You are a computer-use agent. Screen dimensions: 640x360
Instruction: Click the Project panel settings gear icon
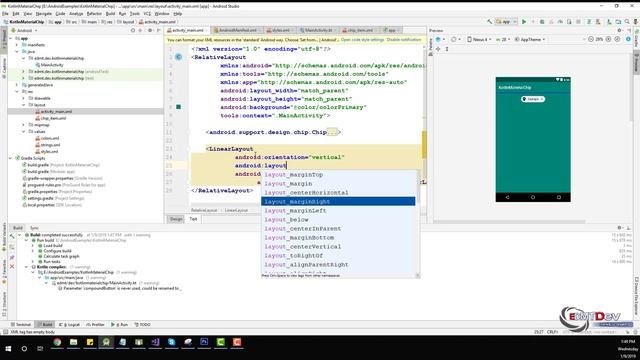tap(150, 30)
